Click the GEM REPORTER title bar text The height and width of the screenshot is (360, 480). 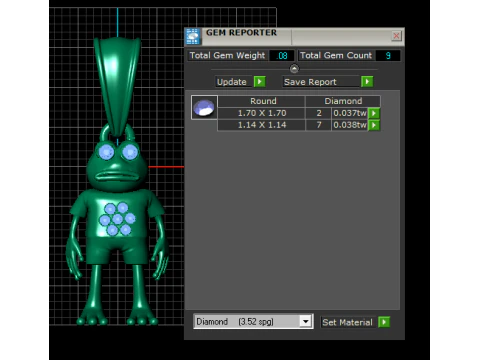(x=241, y=33)
